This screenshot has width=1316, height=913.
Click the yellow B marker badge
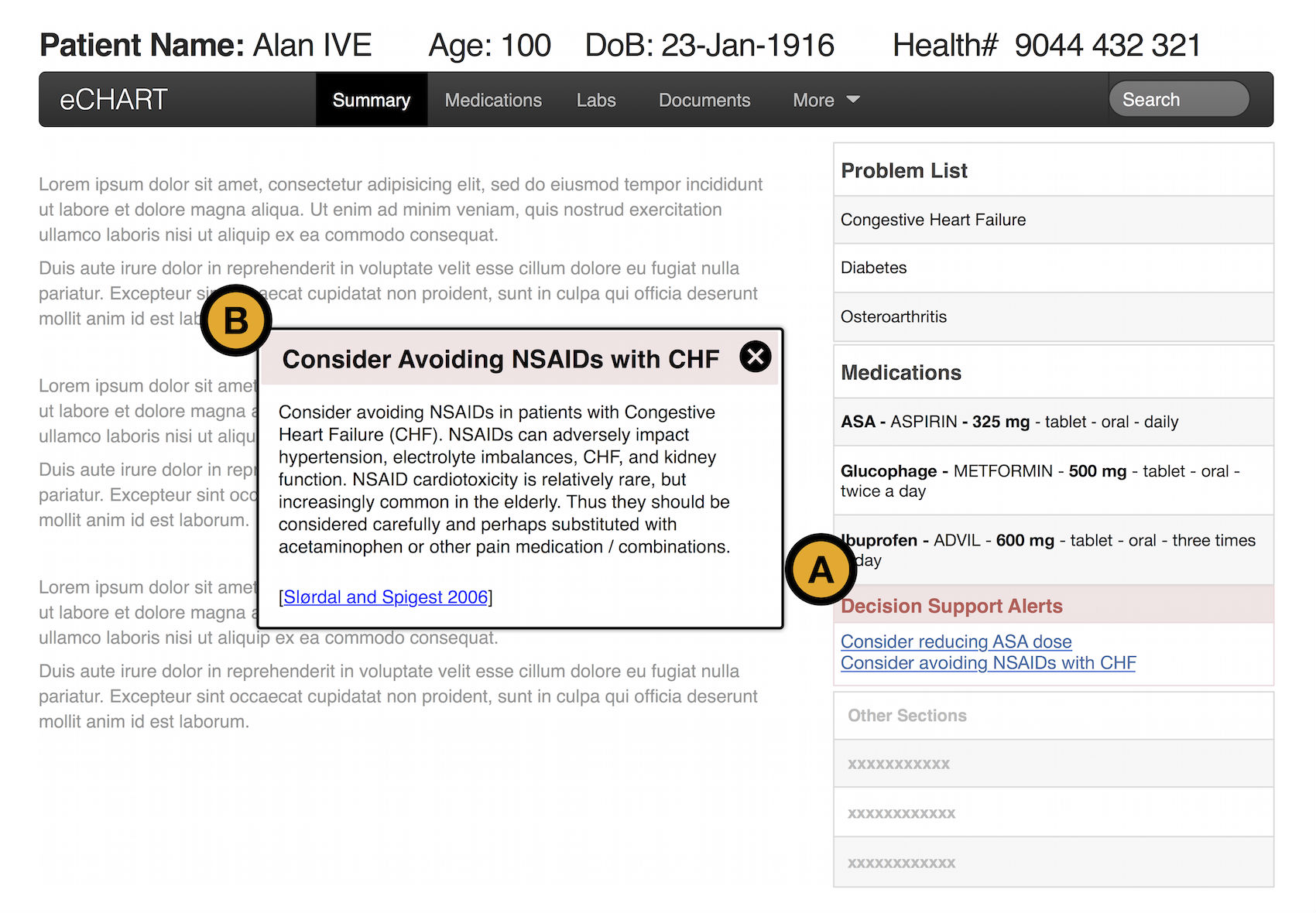[235, 320]
